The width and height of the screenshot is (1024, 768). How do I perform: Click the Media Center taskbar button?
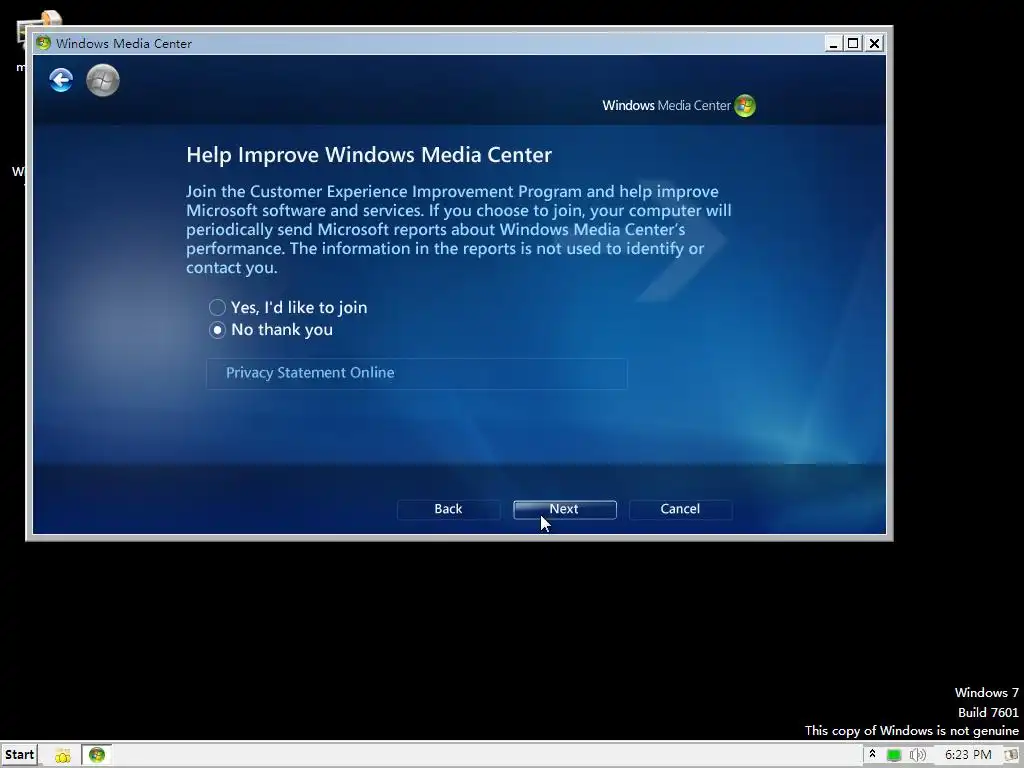click(97, 755)
